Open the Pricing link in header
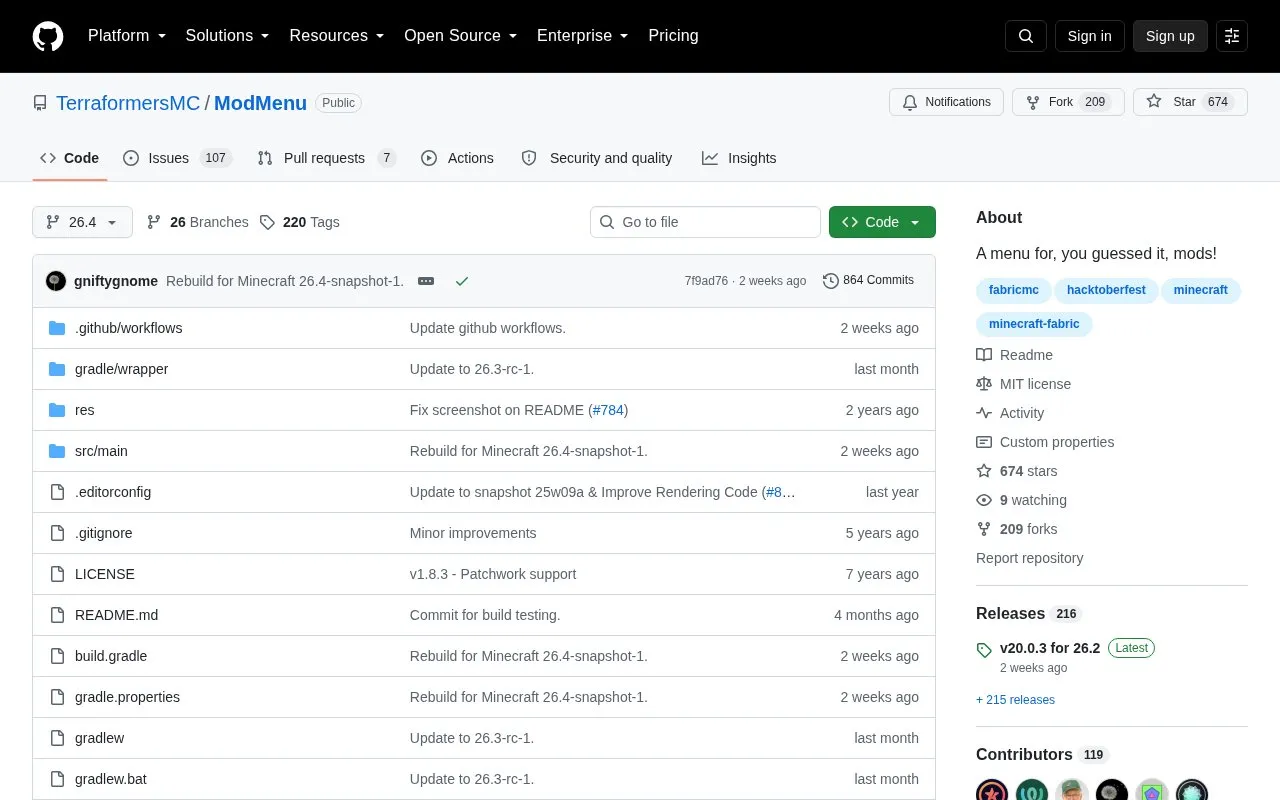 673,36
